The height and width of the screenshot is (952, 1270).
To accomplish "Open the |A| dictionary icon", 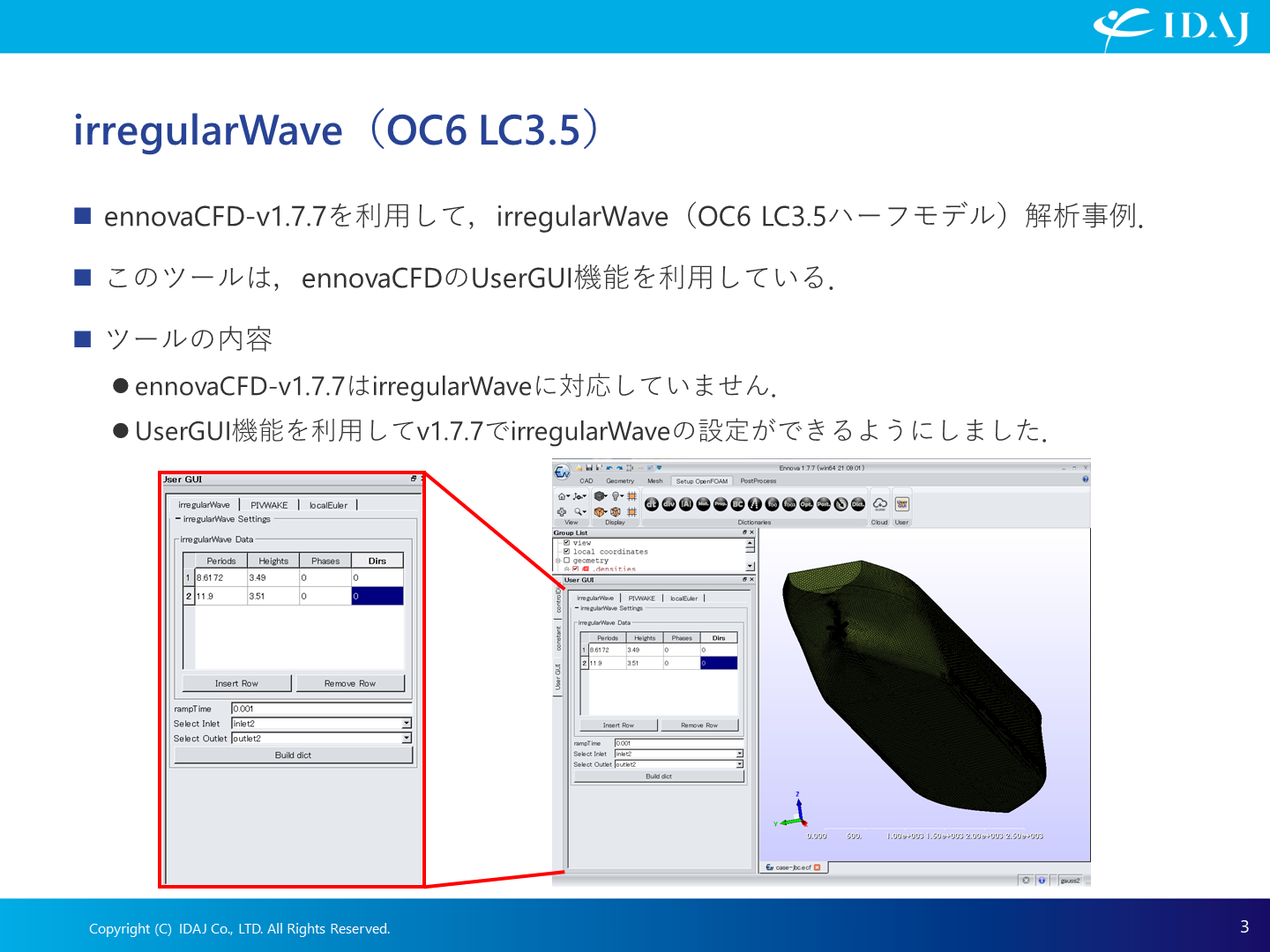I will [x=686, y=504].
